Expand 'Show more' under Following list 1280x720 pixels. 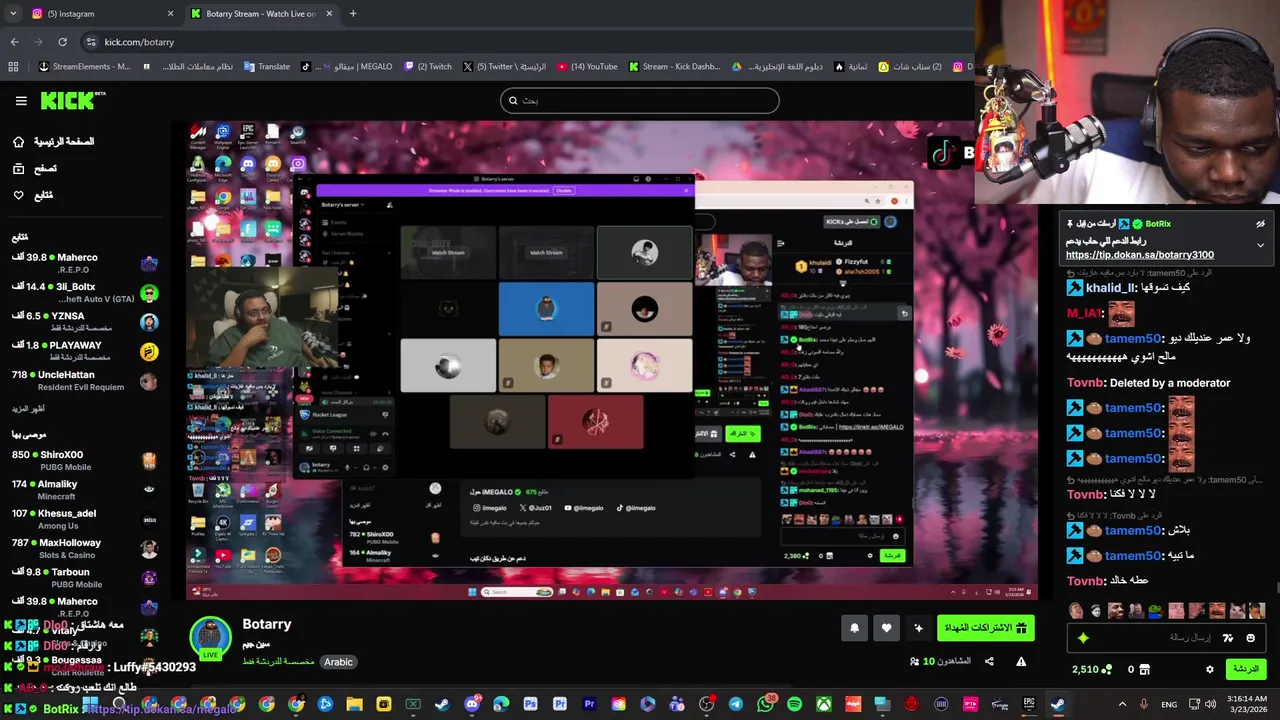[28, 409]
